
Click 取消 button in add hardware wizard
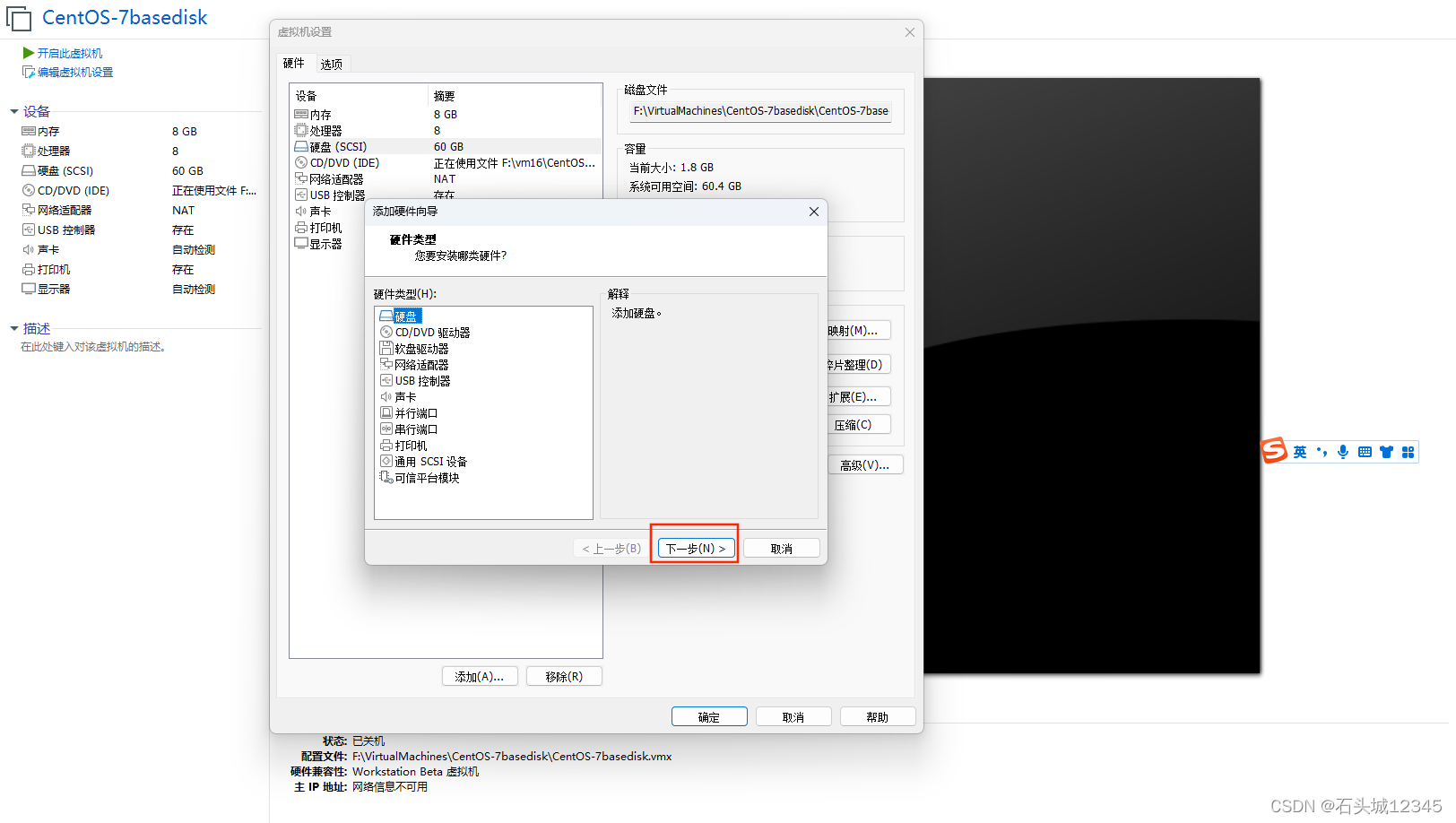coord(781,548)
